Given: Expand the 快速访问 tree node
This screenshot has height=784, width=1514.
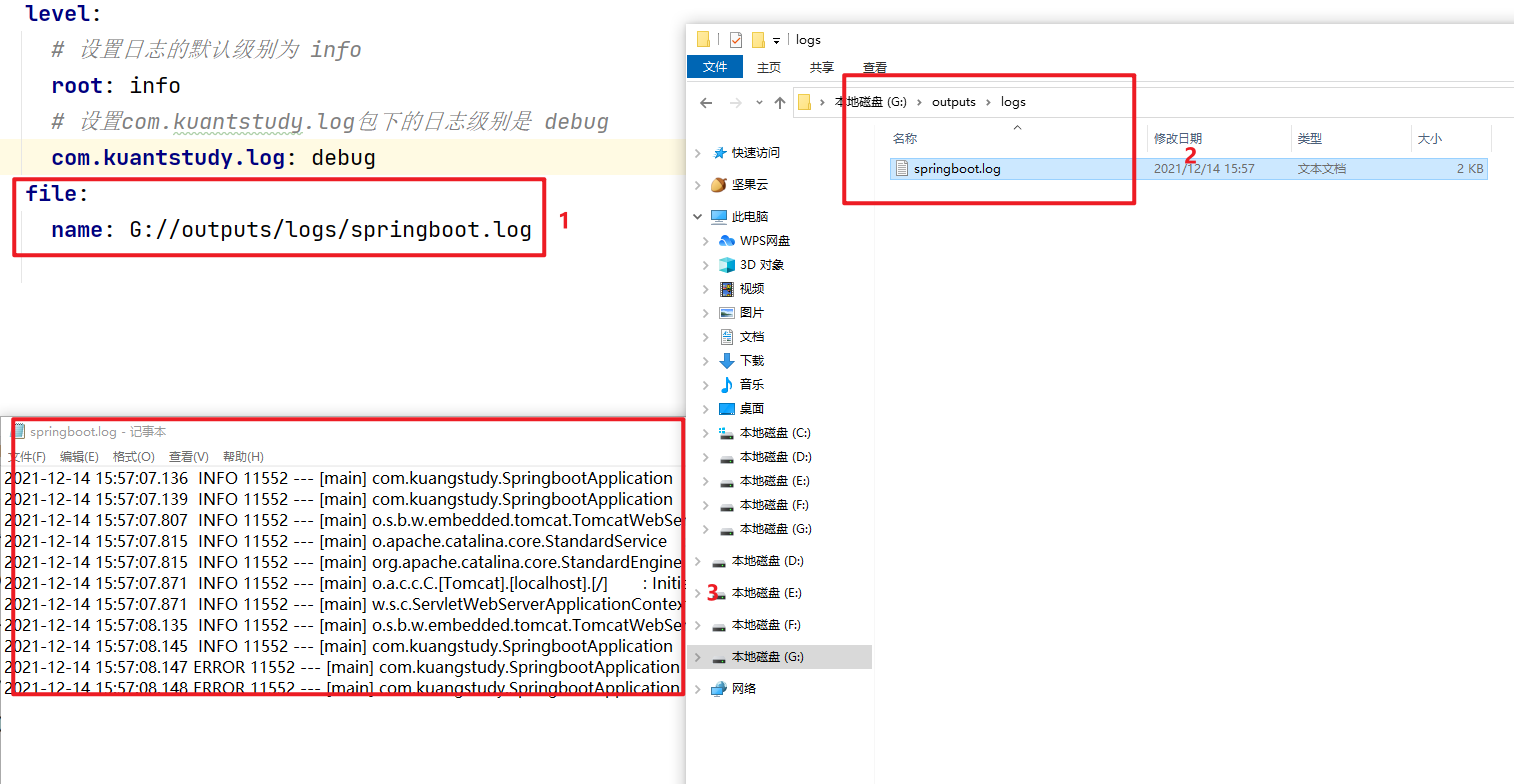Looking at the screenshot, I should [x=698, y=153].
